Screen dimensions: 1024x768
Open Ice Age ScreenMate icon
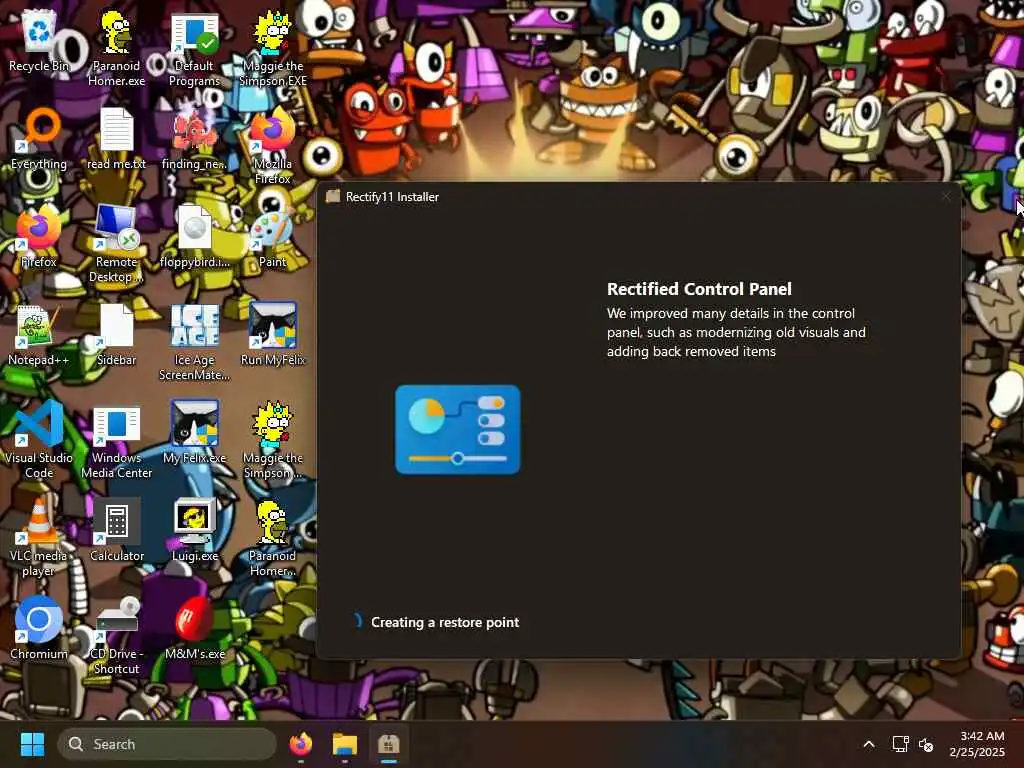tap(194, 342)
